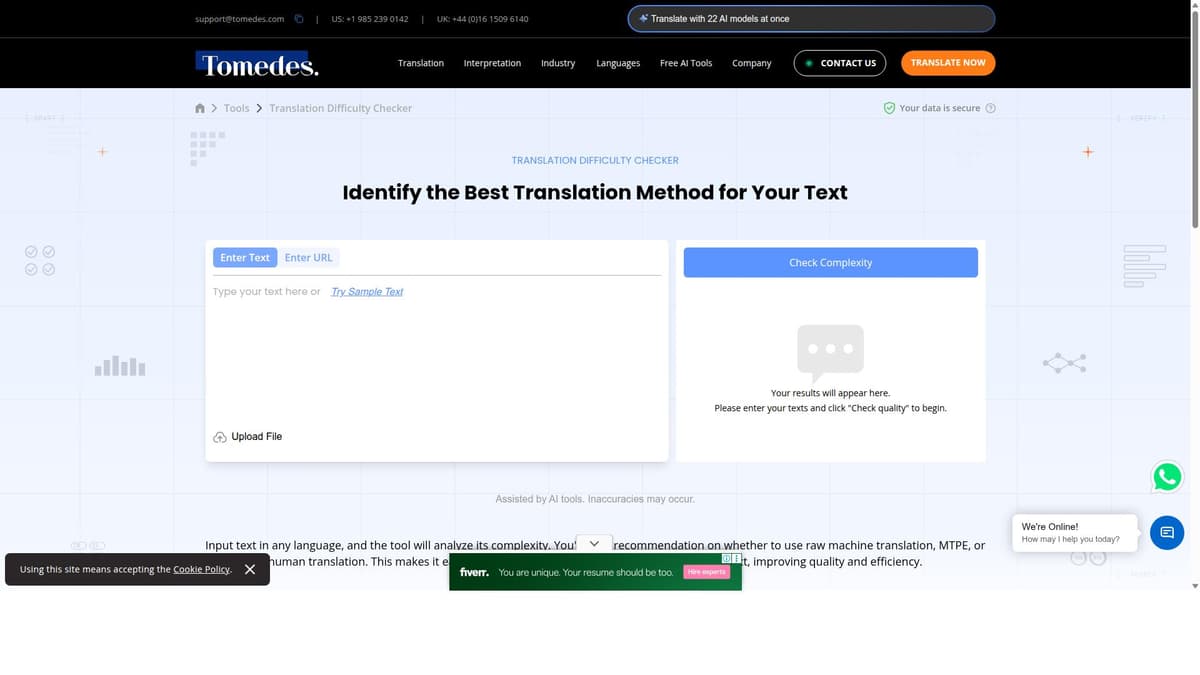Click the Translation Difficulty Checker breadcrumb

click(x=341, y=108)
